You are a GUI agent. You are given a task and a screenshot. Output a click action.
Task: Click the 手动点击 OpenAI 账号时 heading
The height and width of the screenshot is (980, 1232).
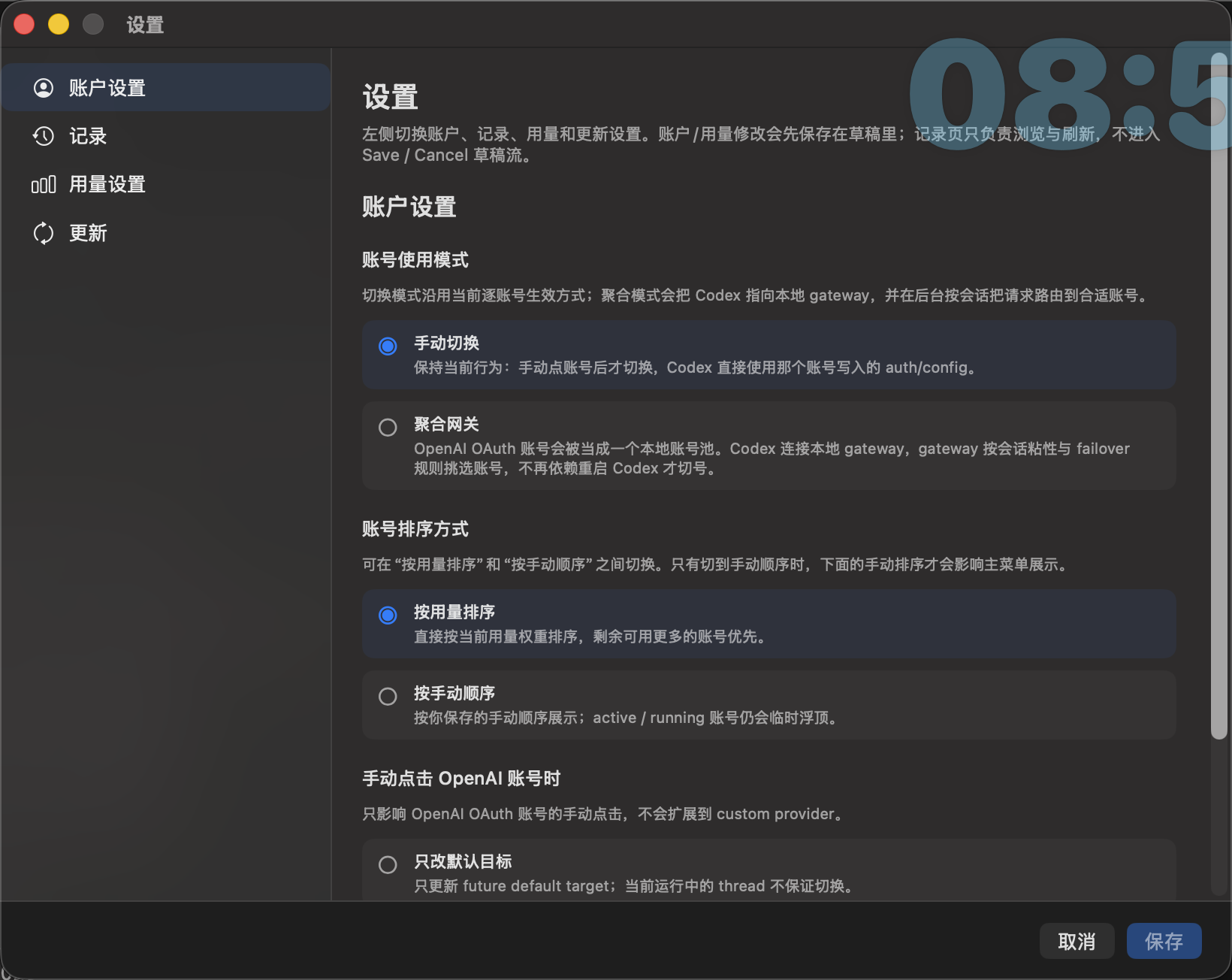pos(461,779)
